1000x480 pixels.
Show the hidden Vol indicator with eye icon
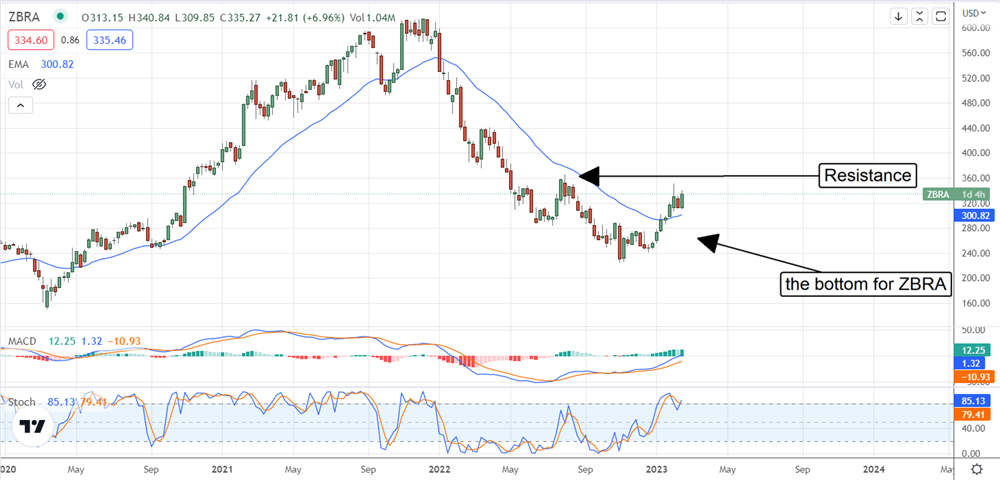(x=40, y=84)
